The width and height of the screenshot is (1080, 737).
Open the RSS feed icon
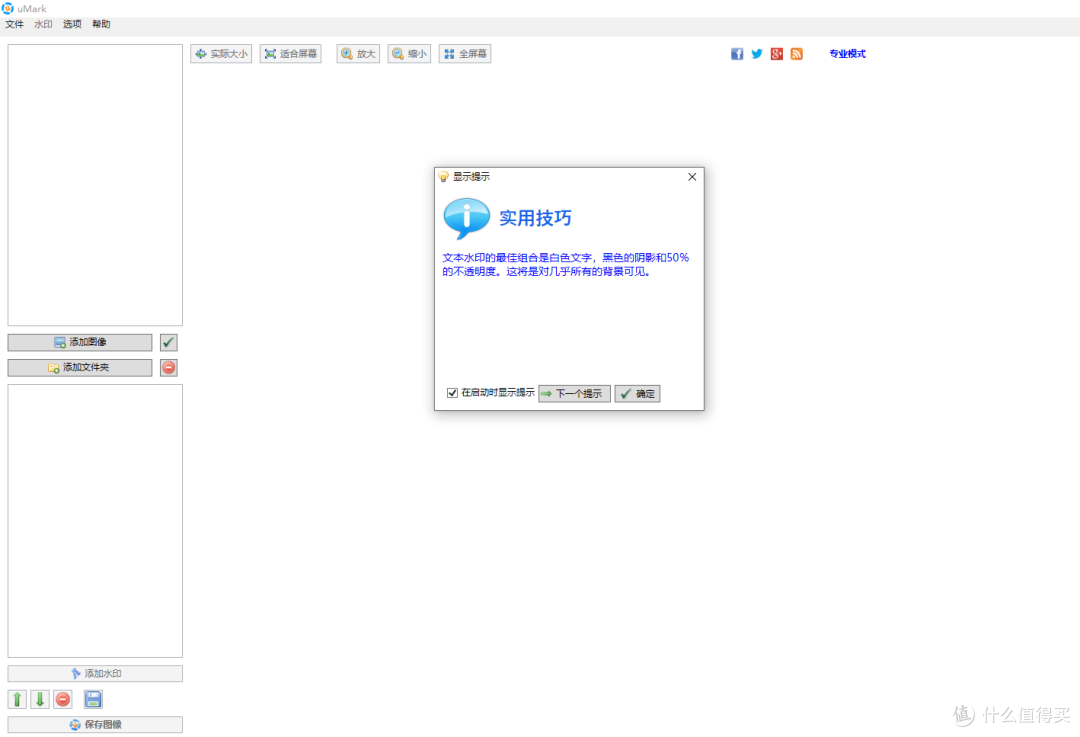pyautogui.click(x=797, y=54)
